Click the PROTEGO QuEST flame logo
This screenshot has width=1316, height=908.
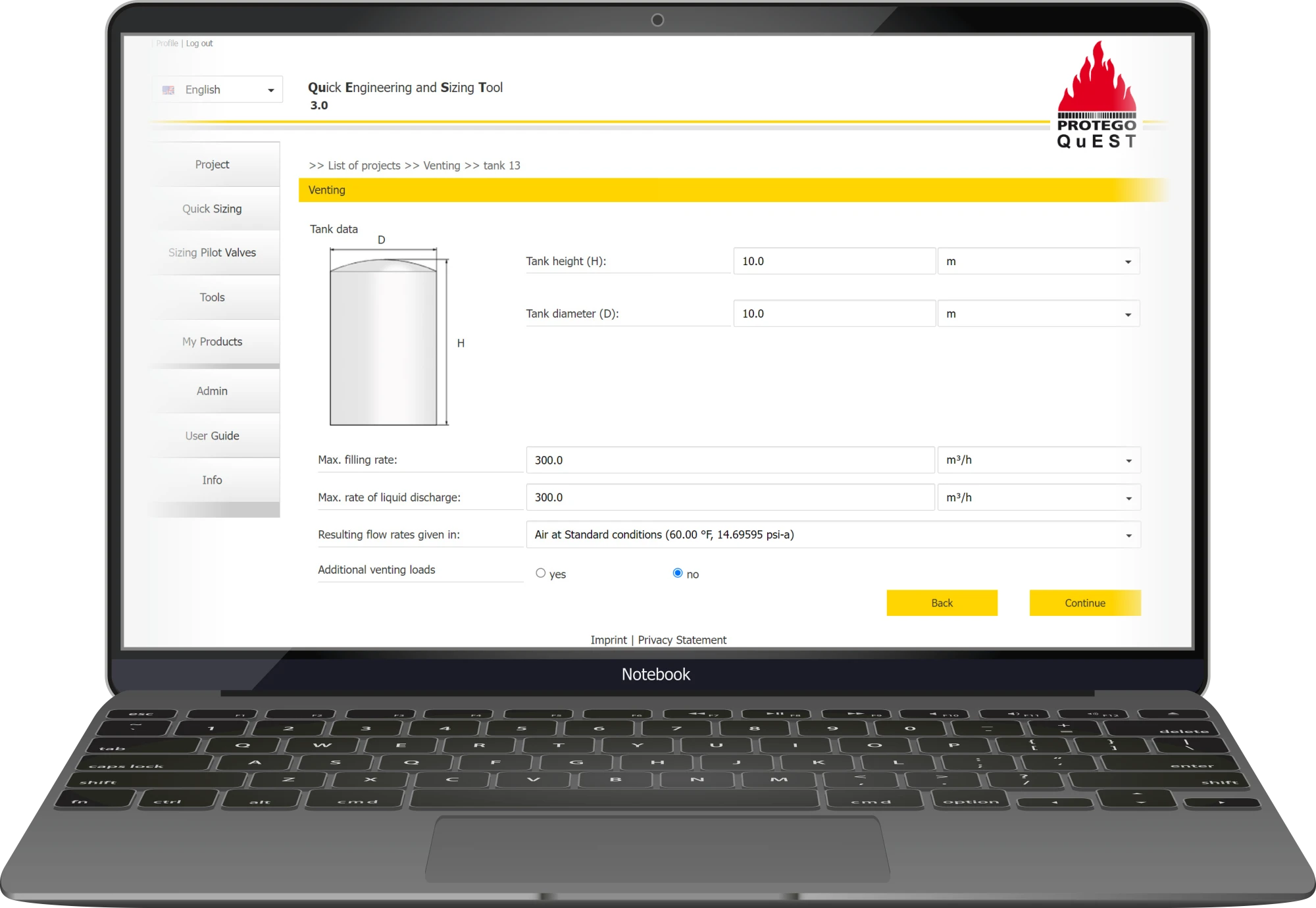pyautogui.click(x=1096, y=95)
